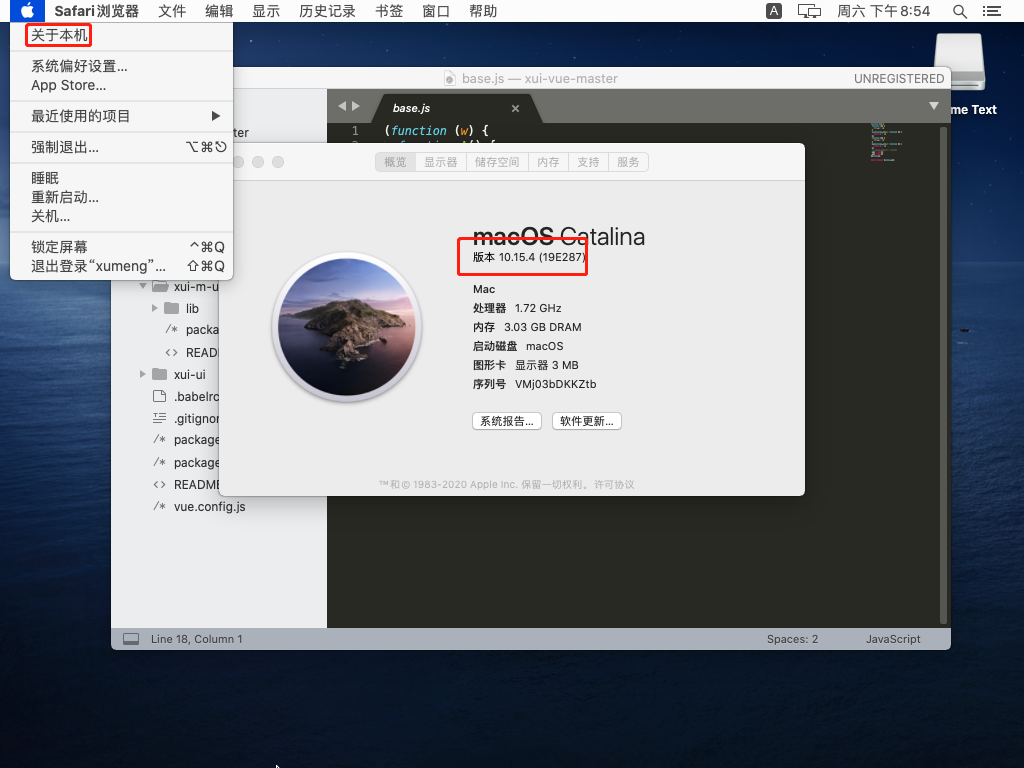The image size is (1024, 768).
Task: Open the Apple menu icon
Action: click(x=27, y=11)
